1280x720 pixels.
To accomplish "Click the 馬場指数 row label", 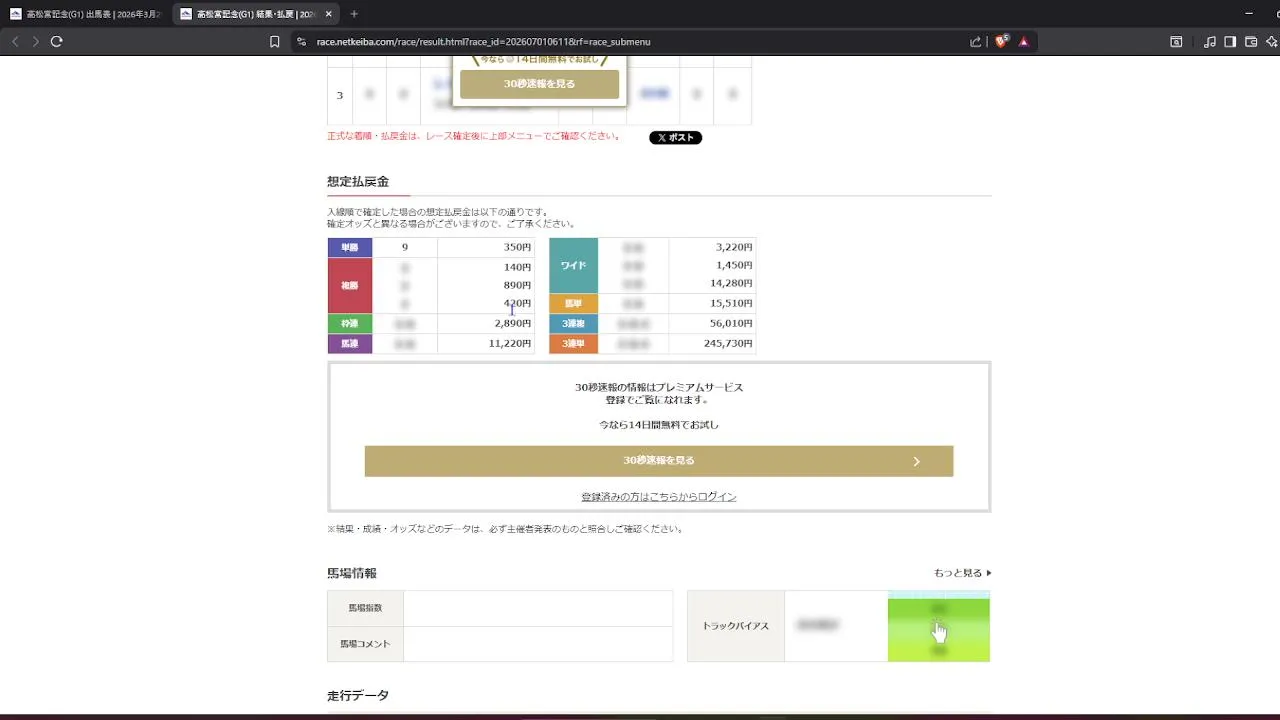I will coord(365,608).
